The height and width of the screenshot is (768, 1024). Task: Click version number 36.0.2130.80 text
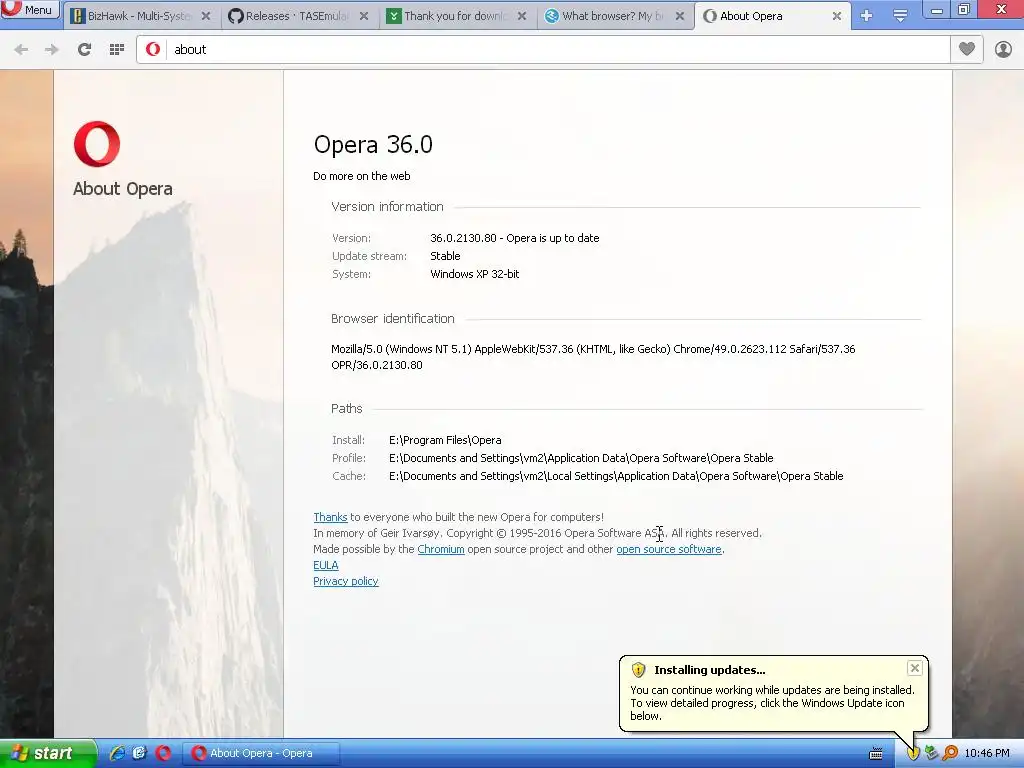(x=463, y=238)
